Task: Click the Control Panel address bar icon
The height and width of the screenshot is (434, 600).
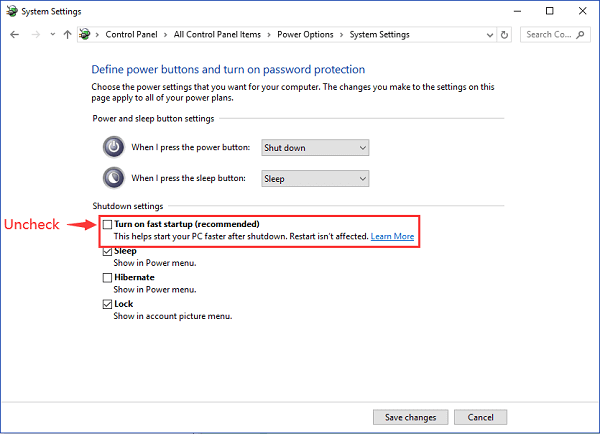Action: pyautogui.click(x=85, y=34)
